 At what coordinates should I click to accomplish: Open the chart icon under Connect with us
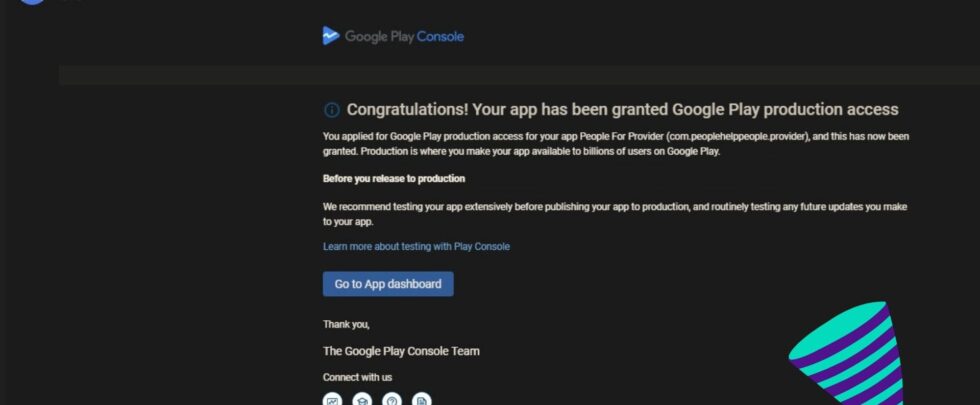click(333, 399)
